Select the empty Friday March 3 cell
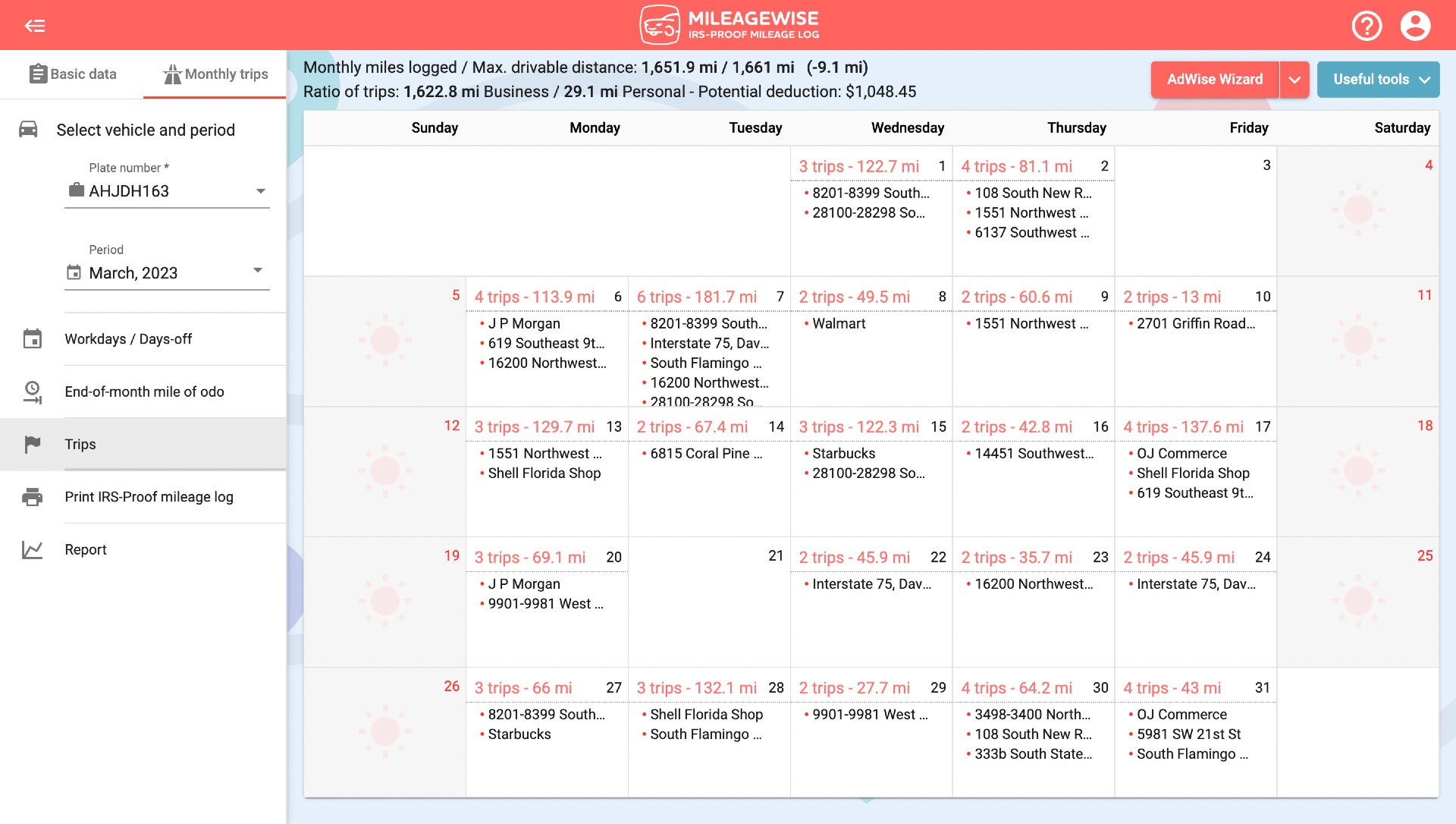Image resolution: width=1456 pixels, height=824 pixels. click(1196, 211)
